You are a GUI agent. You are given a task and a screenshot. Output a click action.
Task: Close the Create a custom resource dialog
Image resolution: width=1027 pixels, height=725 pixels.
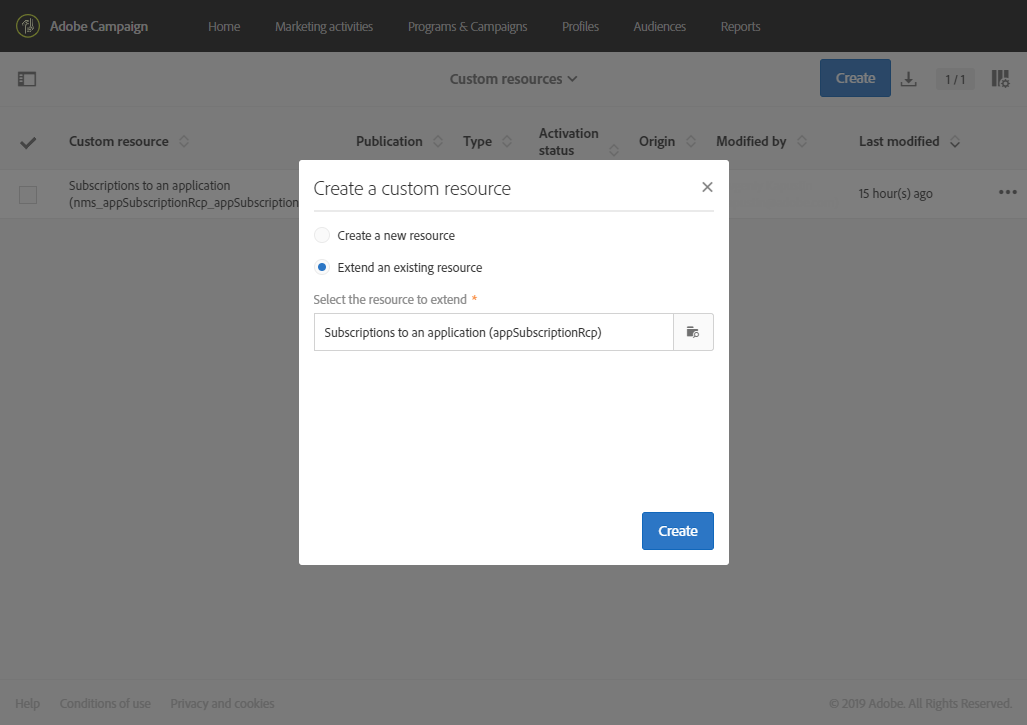pyautogui.click(x=707, y=187)
